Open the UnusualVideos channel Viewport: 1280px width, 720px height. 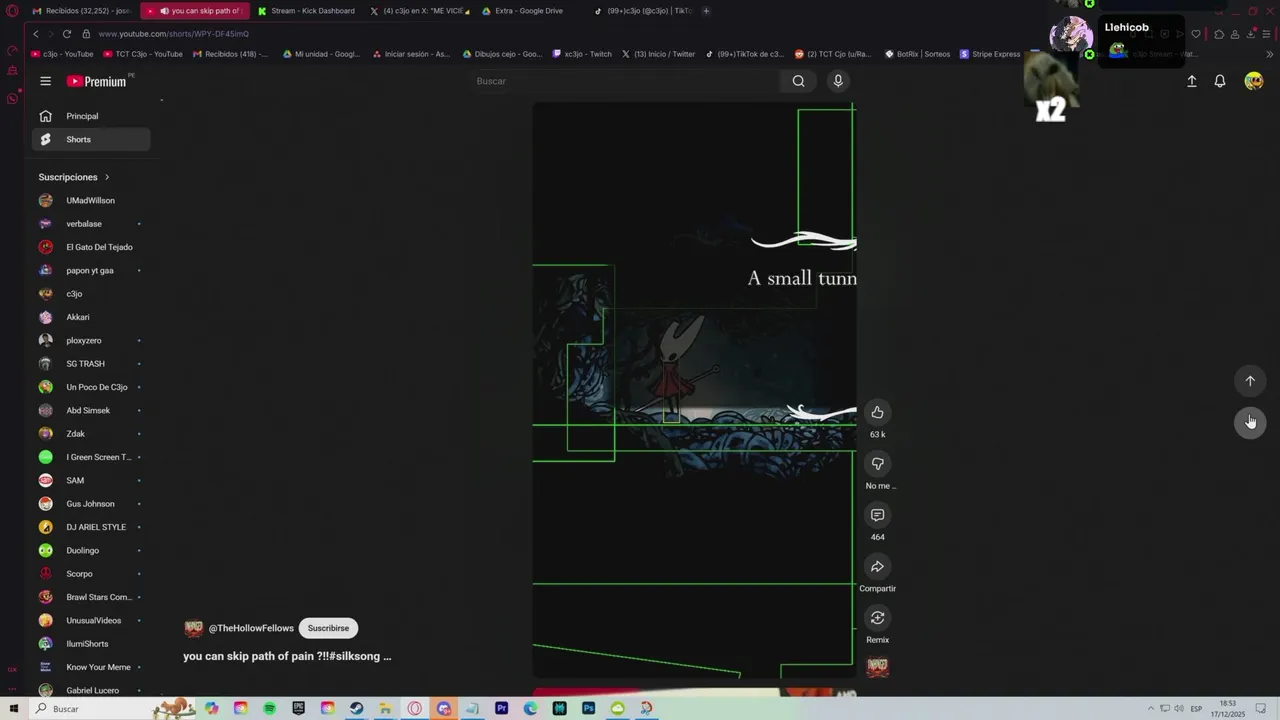pos(91,620)
